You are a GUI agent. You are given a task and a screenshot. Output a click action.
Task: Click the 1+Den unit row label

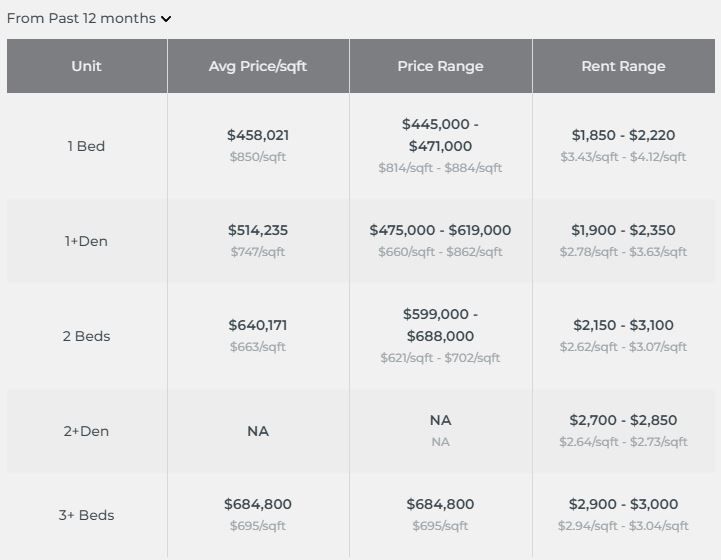click(86, 241)
